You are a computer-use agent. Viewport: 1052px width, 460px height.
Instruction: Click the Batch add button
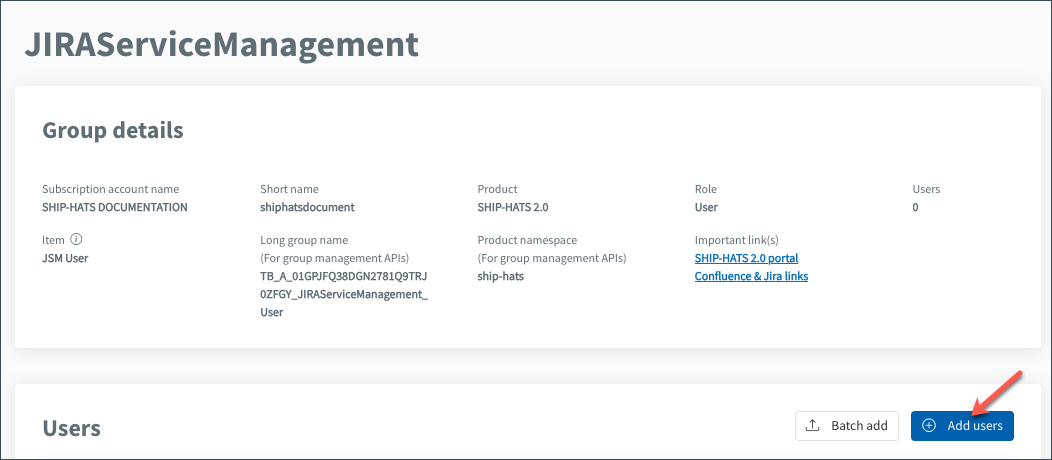847,426
